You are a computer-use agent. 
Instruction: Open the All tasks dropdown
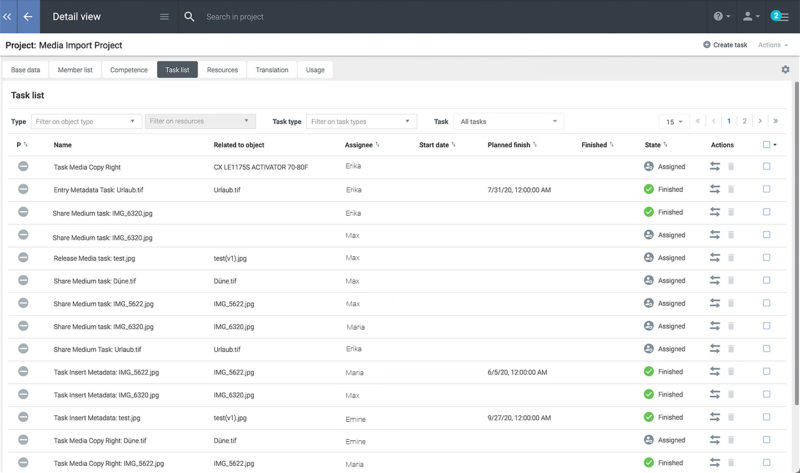pos(509,121)
